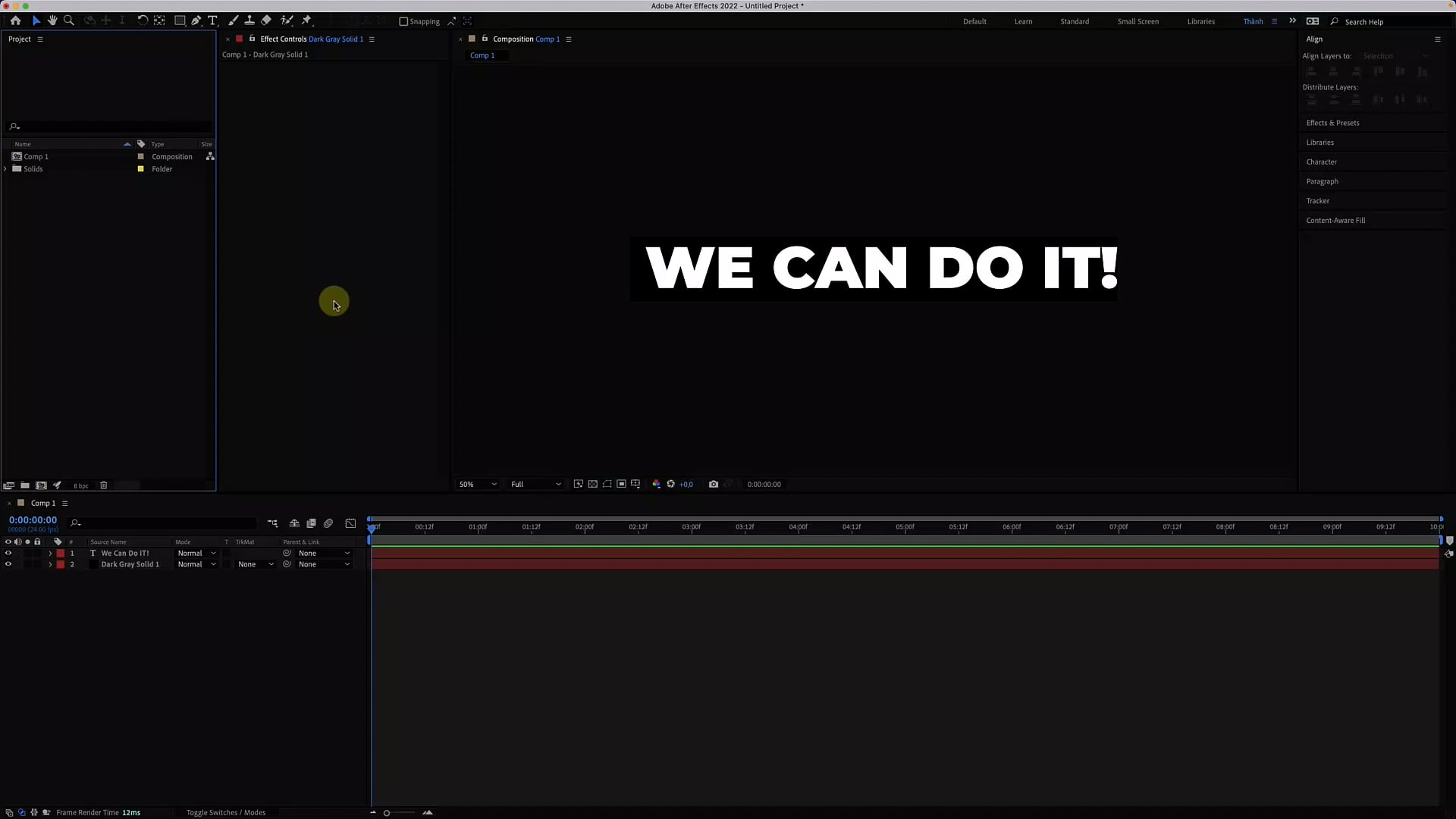Toggle frame blending for timeline layers

311,523
